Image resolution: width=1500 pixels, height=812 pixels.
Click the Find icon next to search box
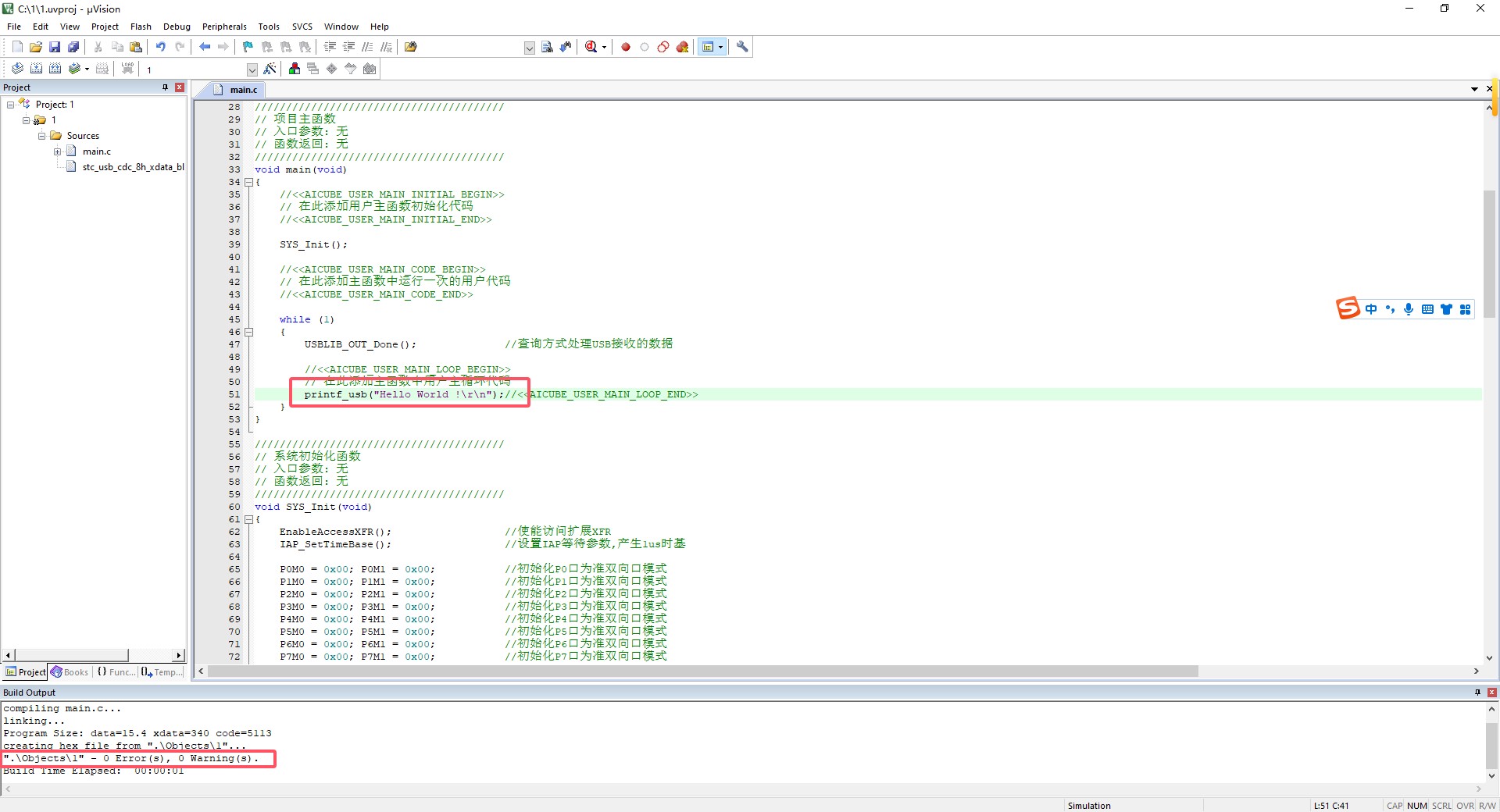point(547,47)
